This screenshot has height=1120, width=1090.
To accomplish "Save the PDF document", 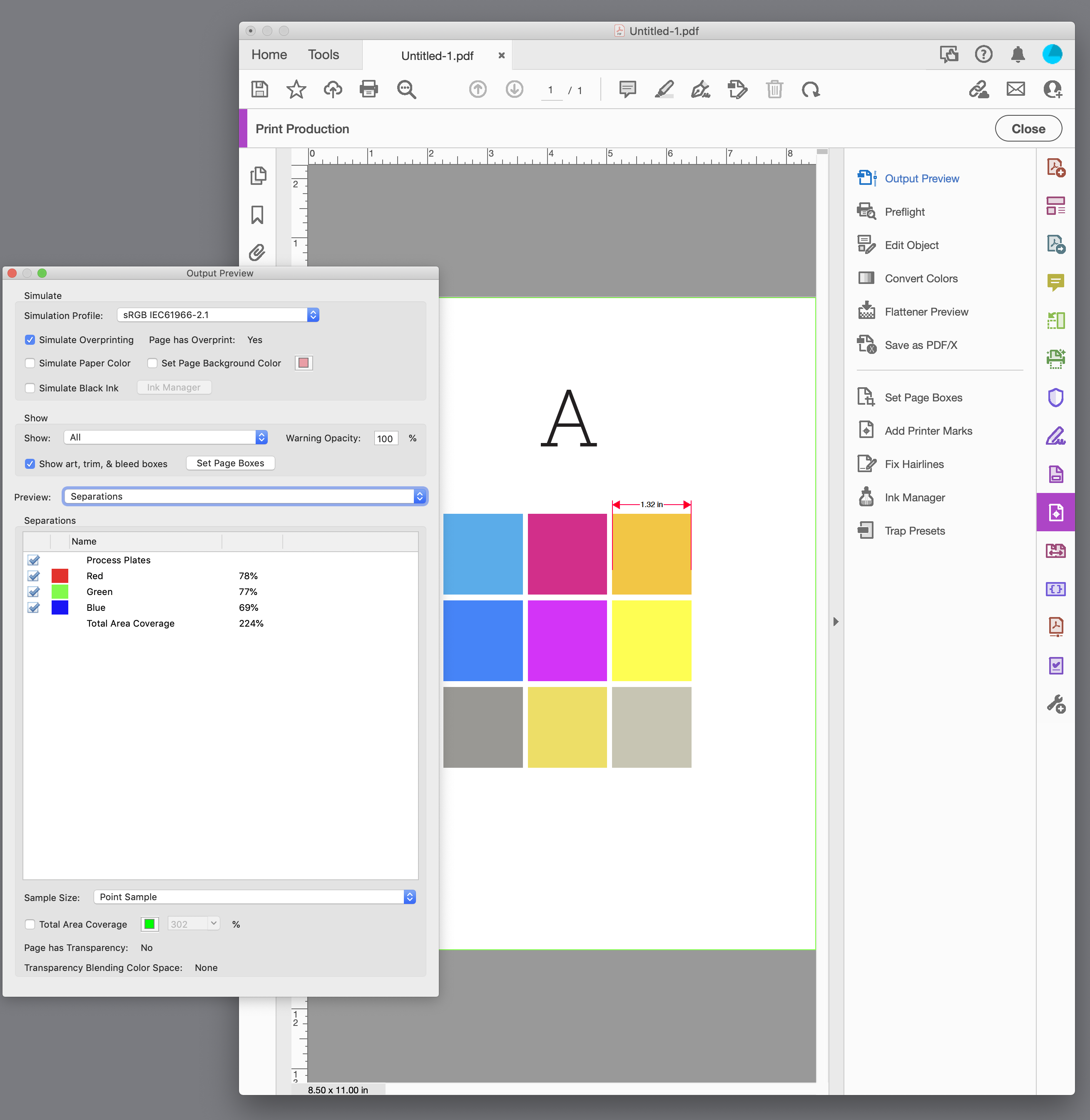I will click(x=259, y=90).
